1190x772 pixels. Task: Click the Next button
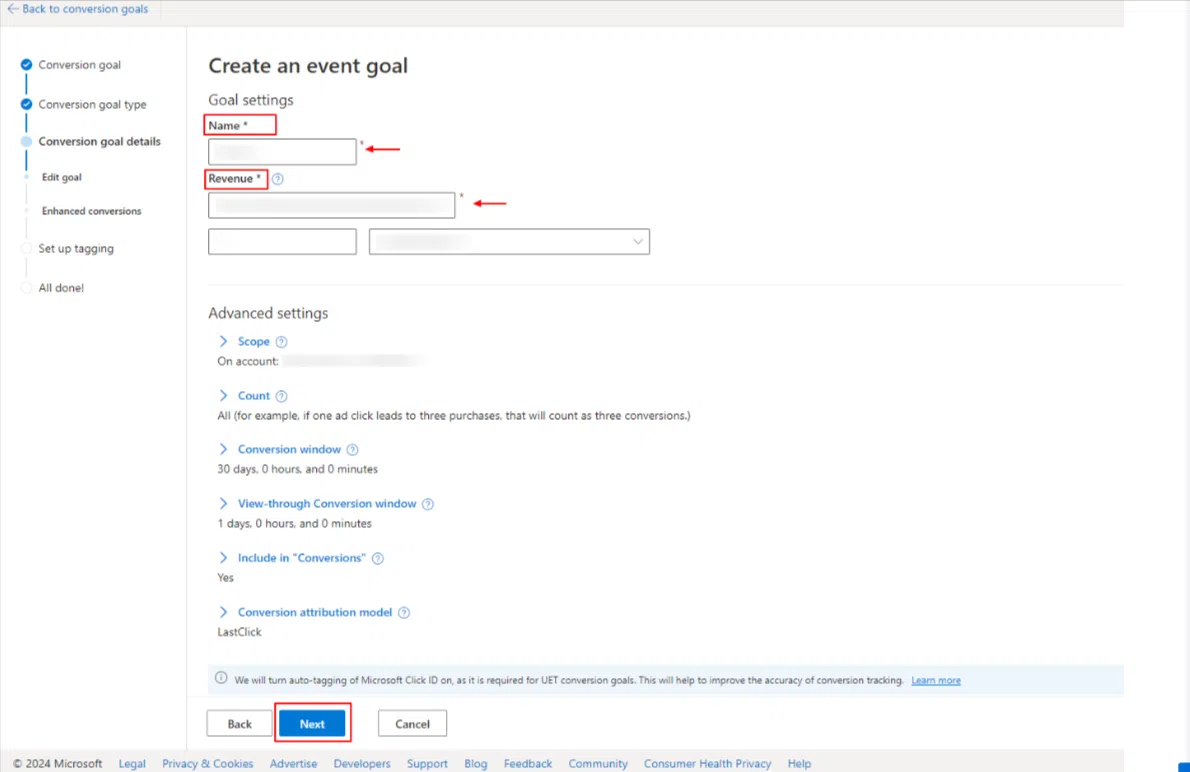point(313,723)
